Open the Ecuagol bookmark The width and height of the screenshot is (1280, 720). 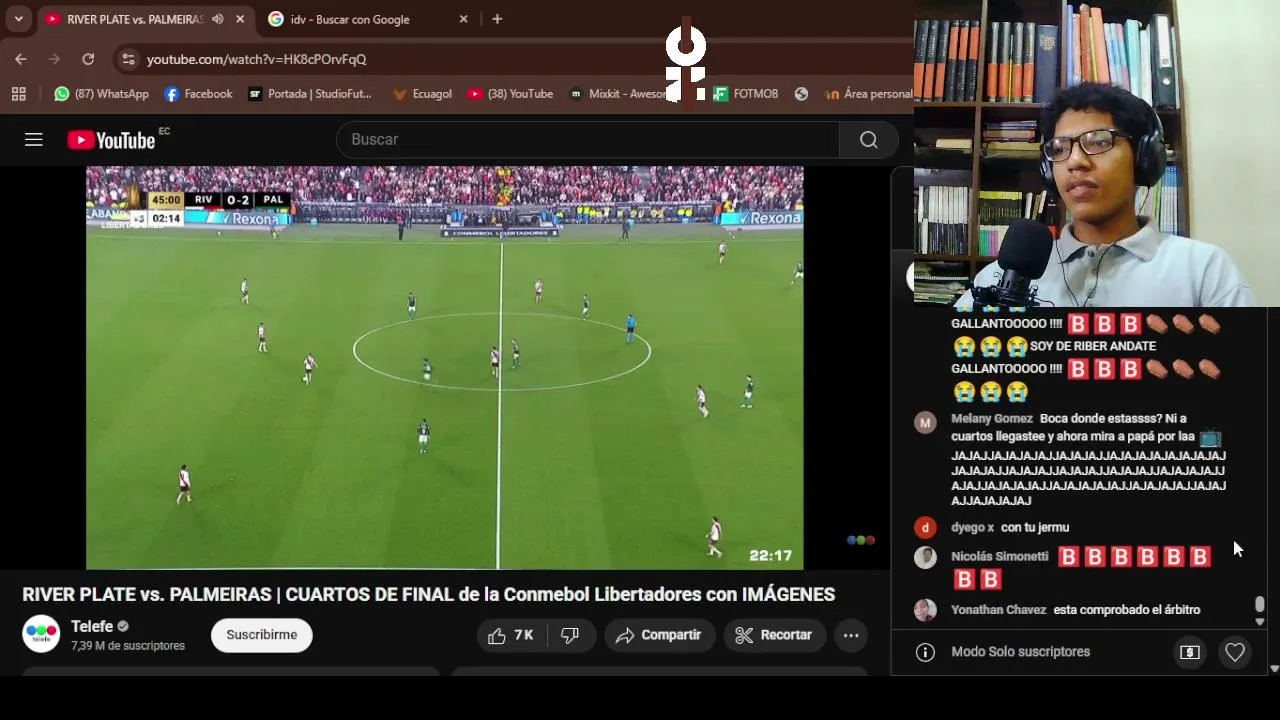pyautogui.click(x=422, y=94)
